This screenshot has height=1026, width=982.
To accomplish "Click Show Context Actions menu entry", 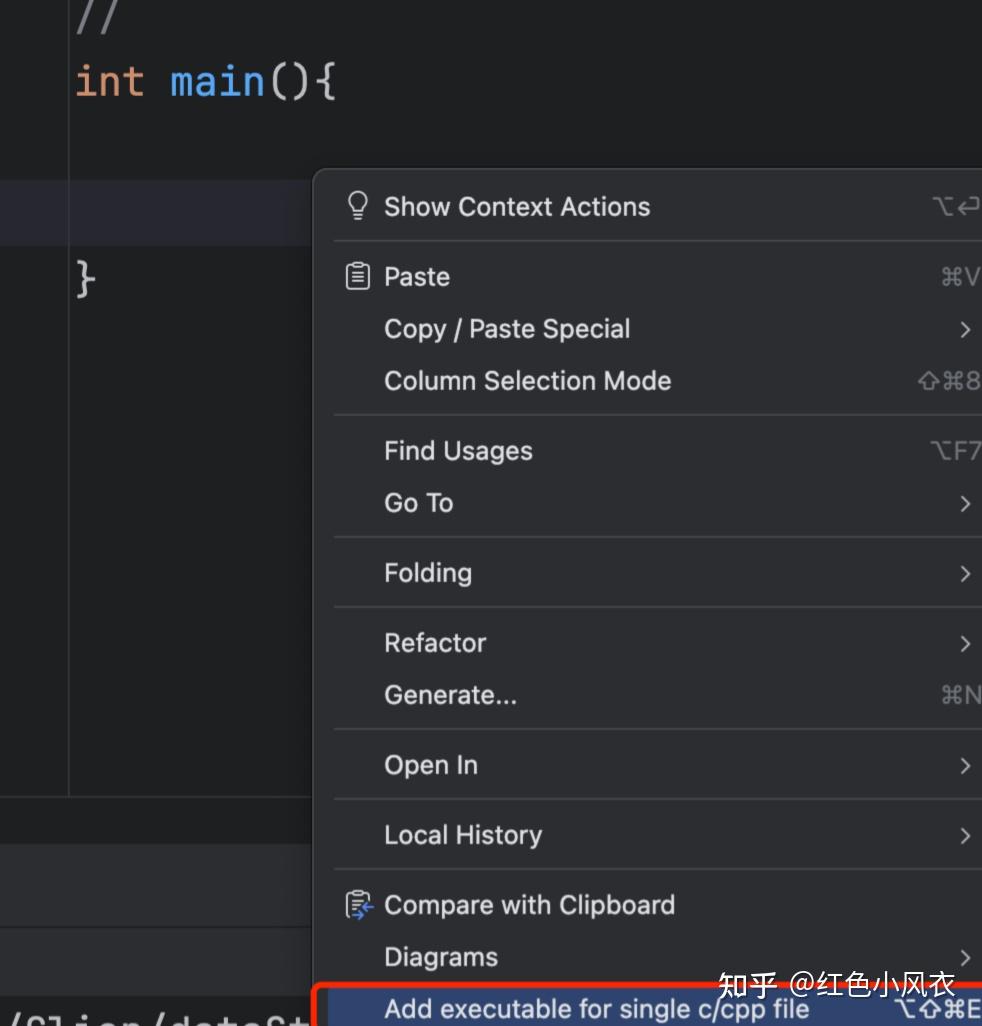I will [517, 207].
